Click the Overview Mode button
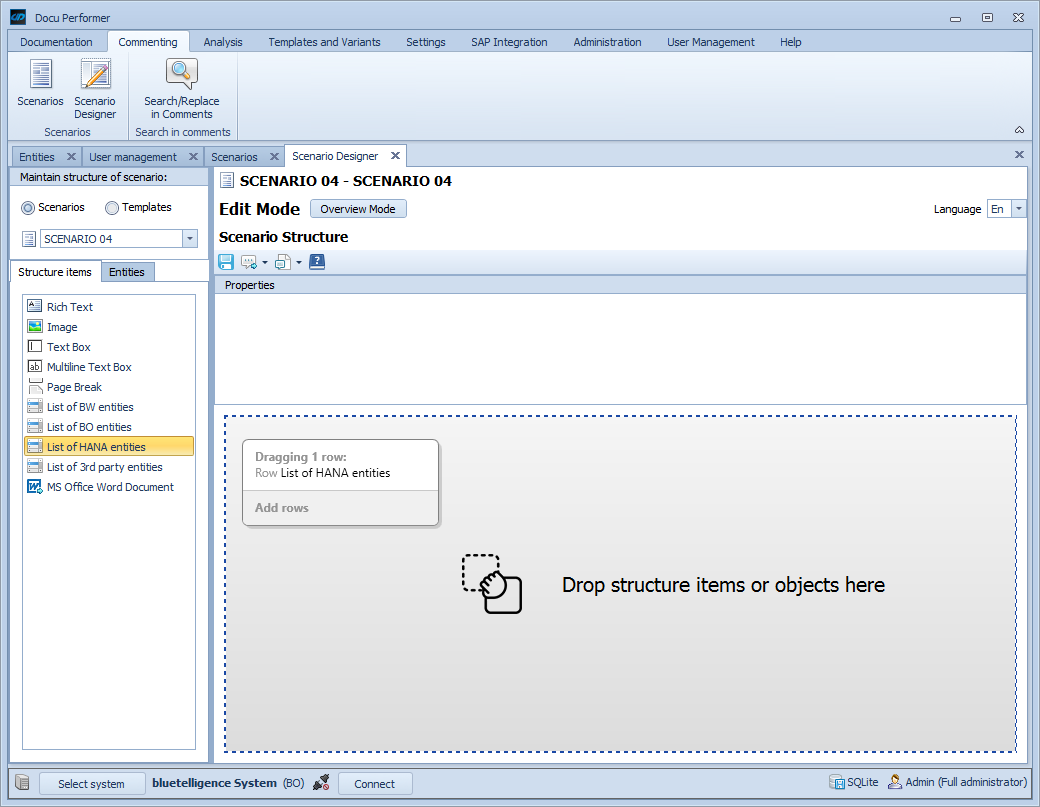The height and width of the screenshot is (807, 1040). tap(357, 208)
